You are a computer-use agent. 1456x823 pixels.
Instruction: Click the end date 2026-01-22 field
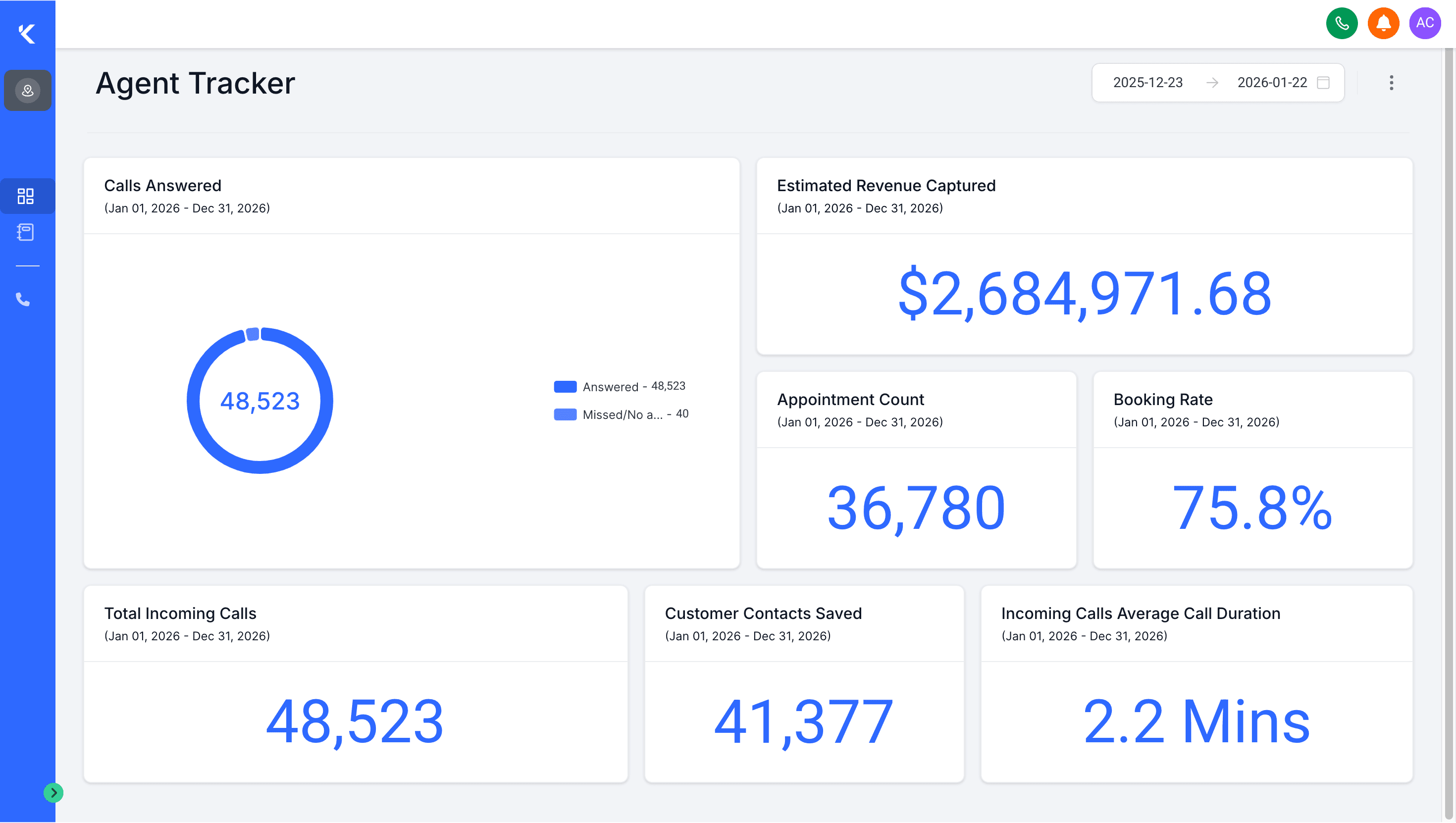click(1272, 83)
